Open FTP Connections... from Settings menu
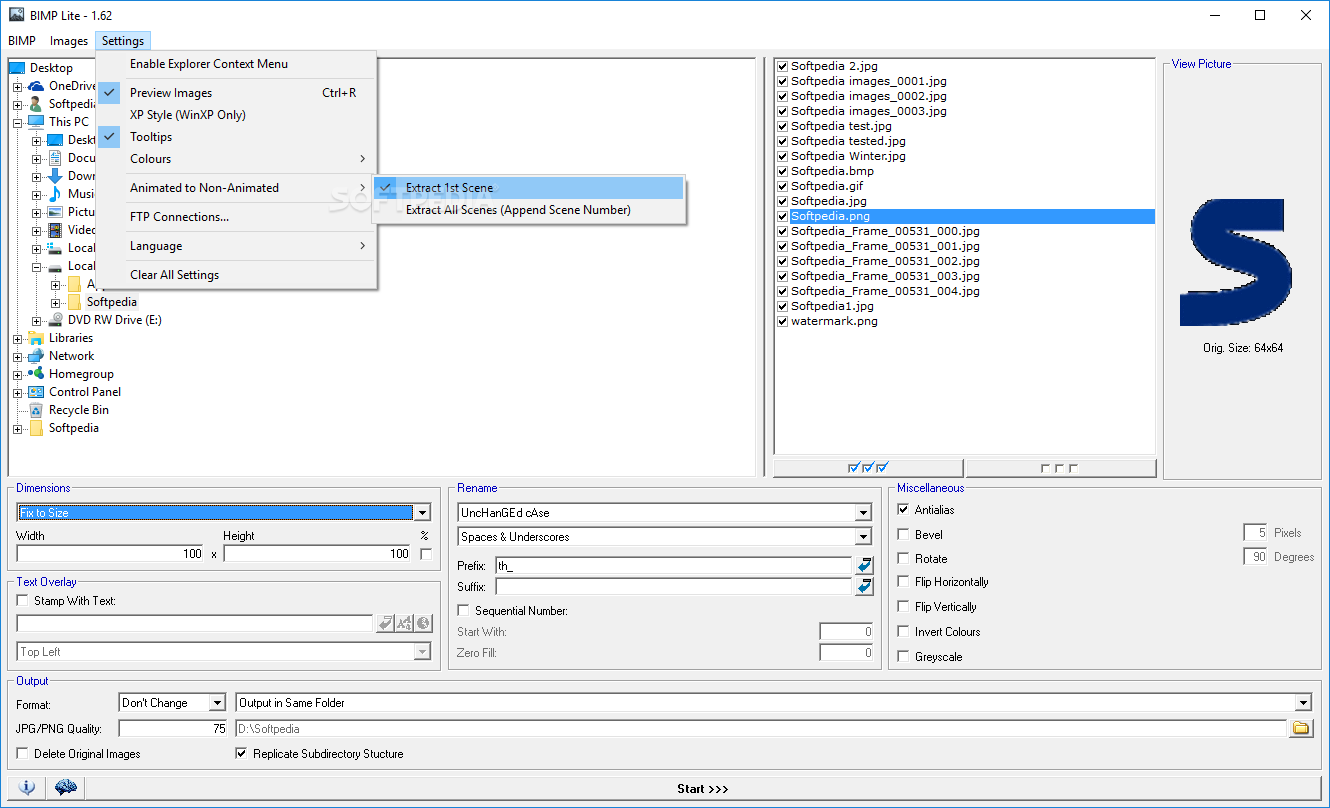 (236, 217)
